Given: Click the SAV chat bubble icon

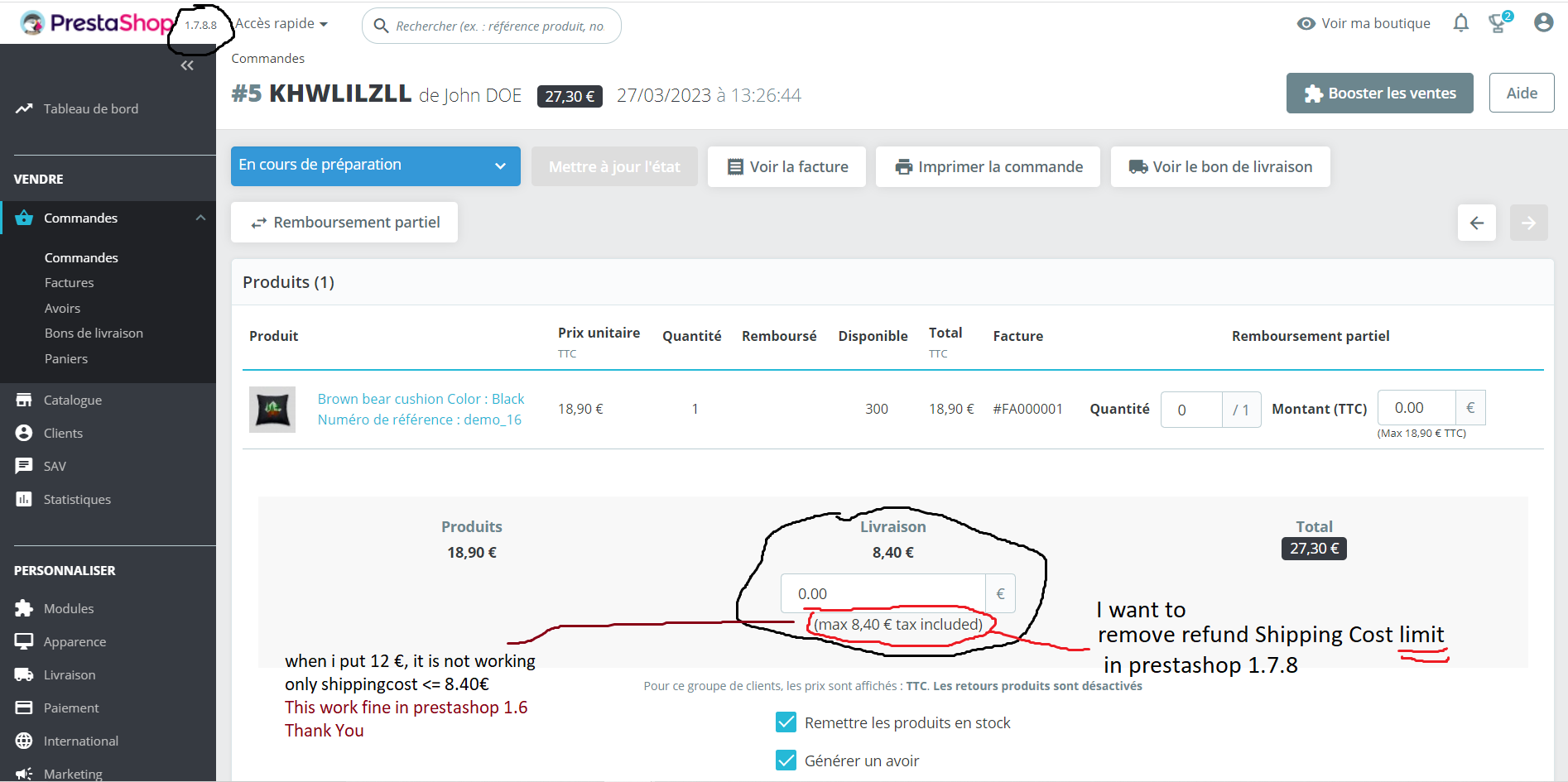Looking at the screenshot, I should pyautogui.click(x=24, y=466).
